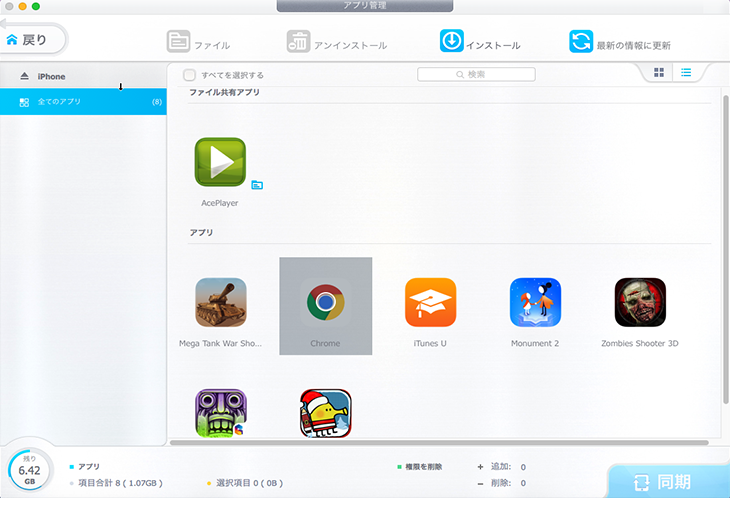Click the Refresh latest info icon

point(581,41)
